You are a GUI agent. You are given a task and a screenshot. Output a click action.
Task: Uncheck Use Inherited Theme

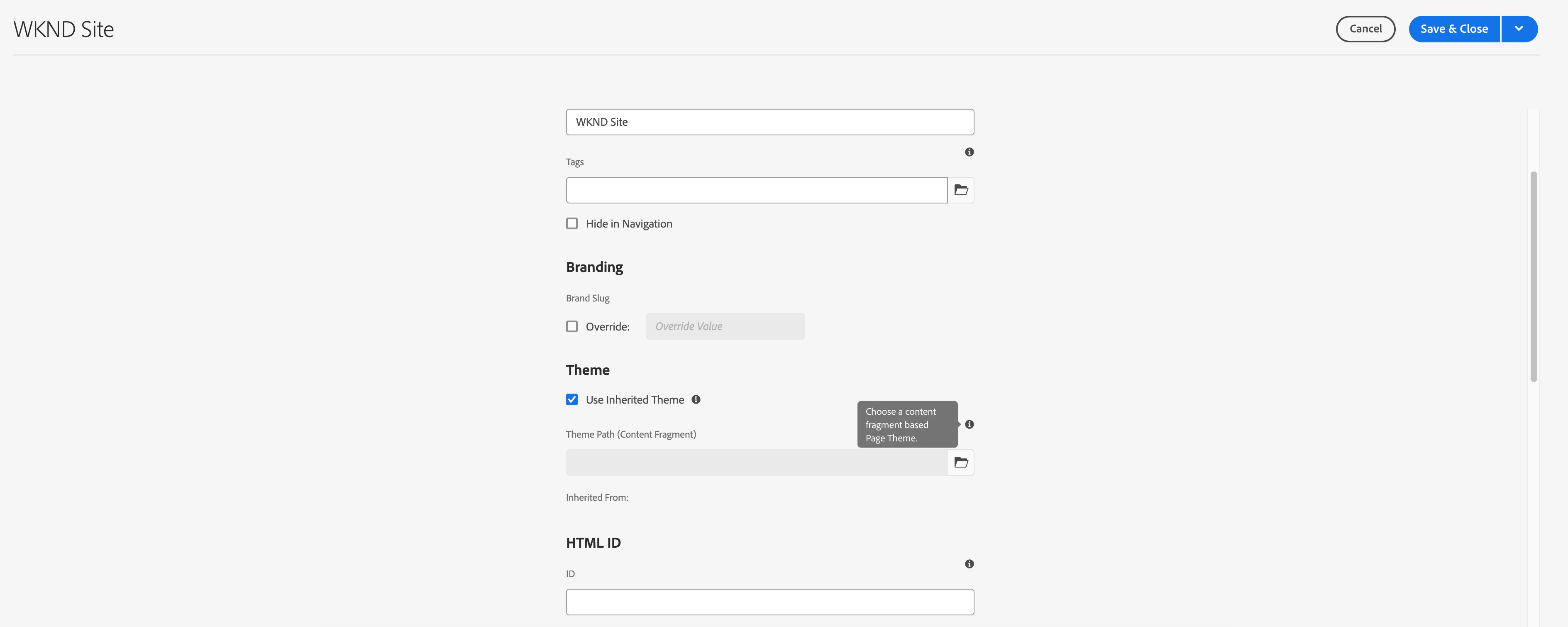[x=572, y=399]
